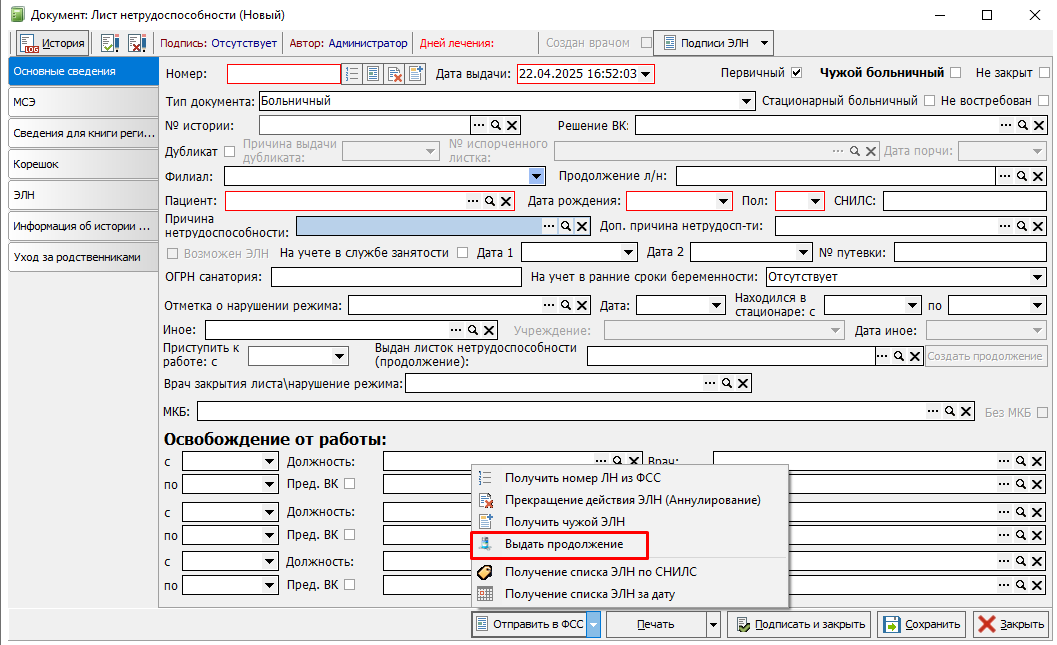1057x645 pixels.
Task: Click into the СНИЛС input field
Action: tap(963, 201)
